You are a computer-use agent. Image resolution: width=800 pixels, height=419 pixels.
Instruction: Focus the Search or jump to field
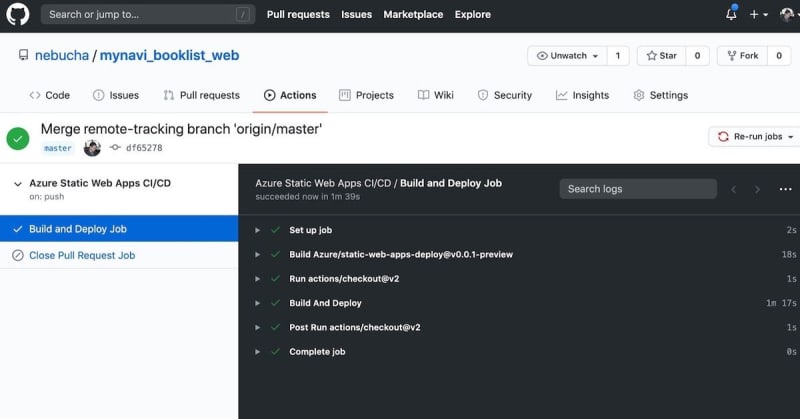pyautogui.click(x=148, y=14)
